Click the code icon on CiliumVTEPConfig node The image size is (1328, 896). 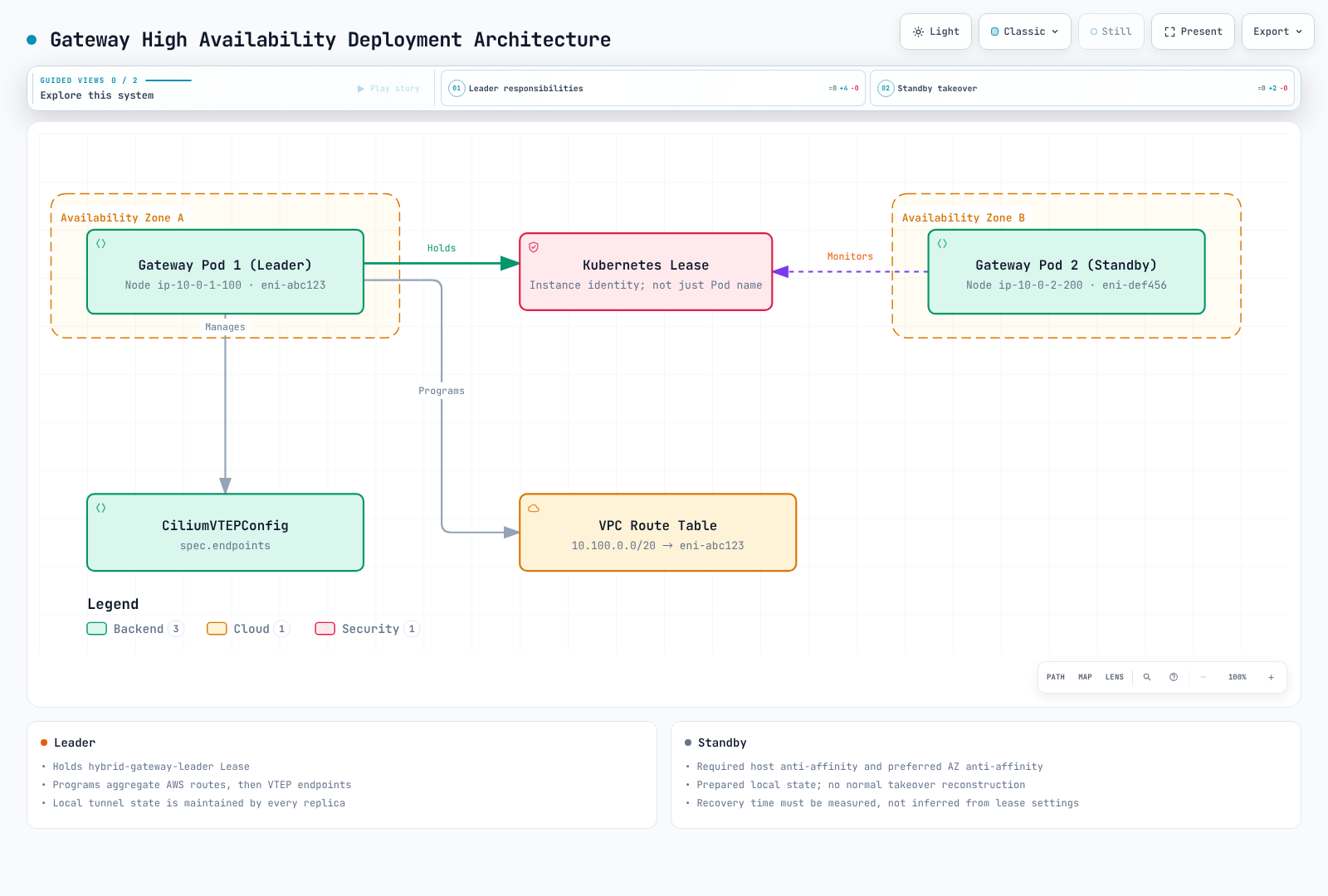pos(101,508)
